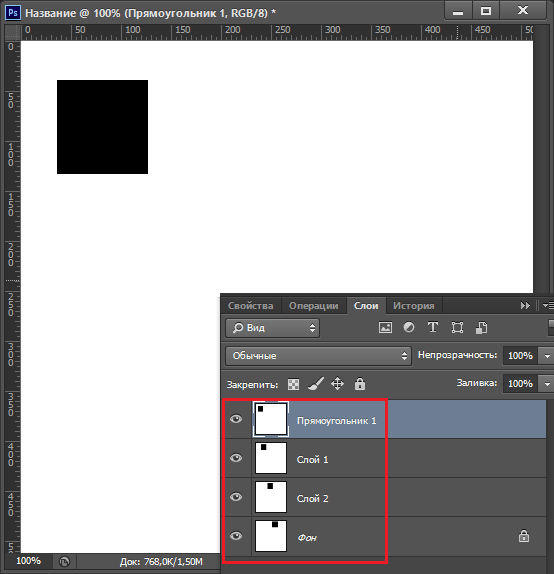Hide the Фон layer eye icon
Image resolution: width=554 pixels, height=574 pixels.
click(236, 536)
